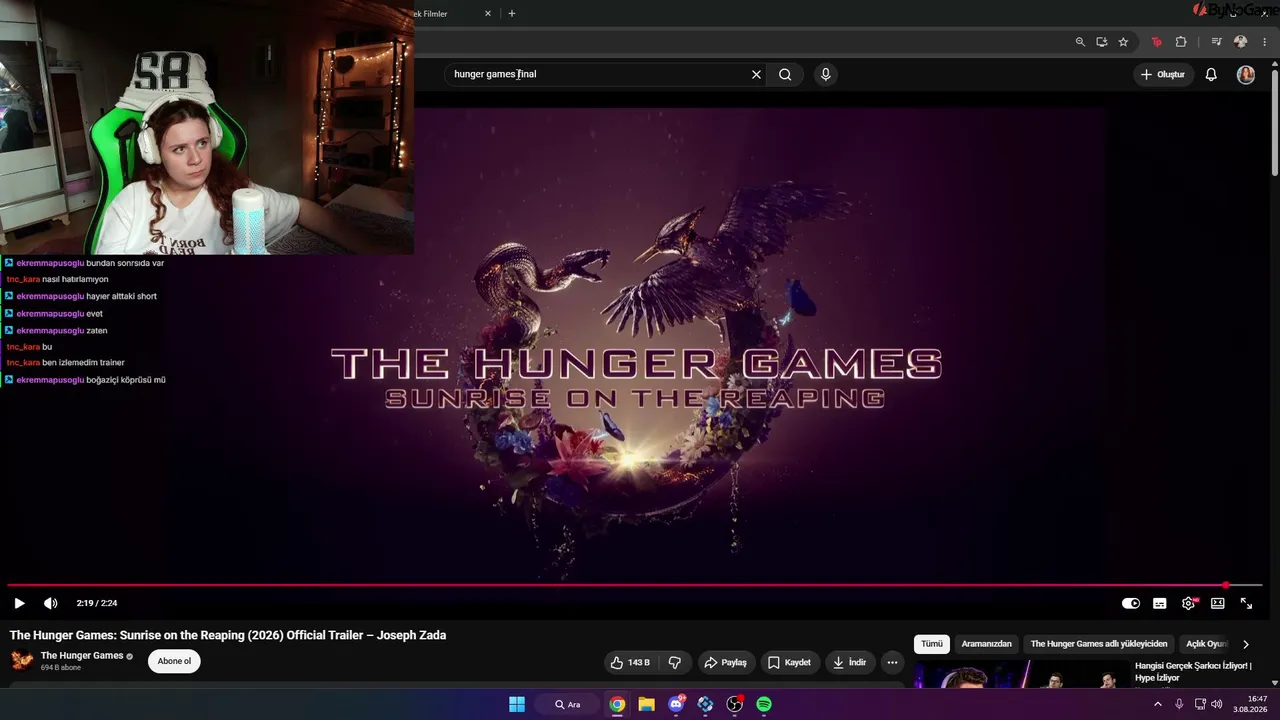Open OBS Studio from the taskbar
The width and height of the screenshot is (1280, 720).
click(735, 704)
